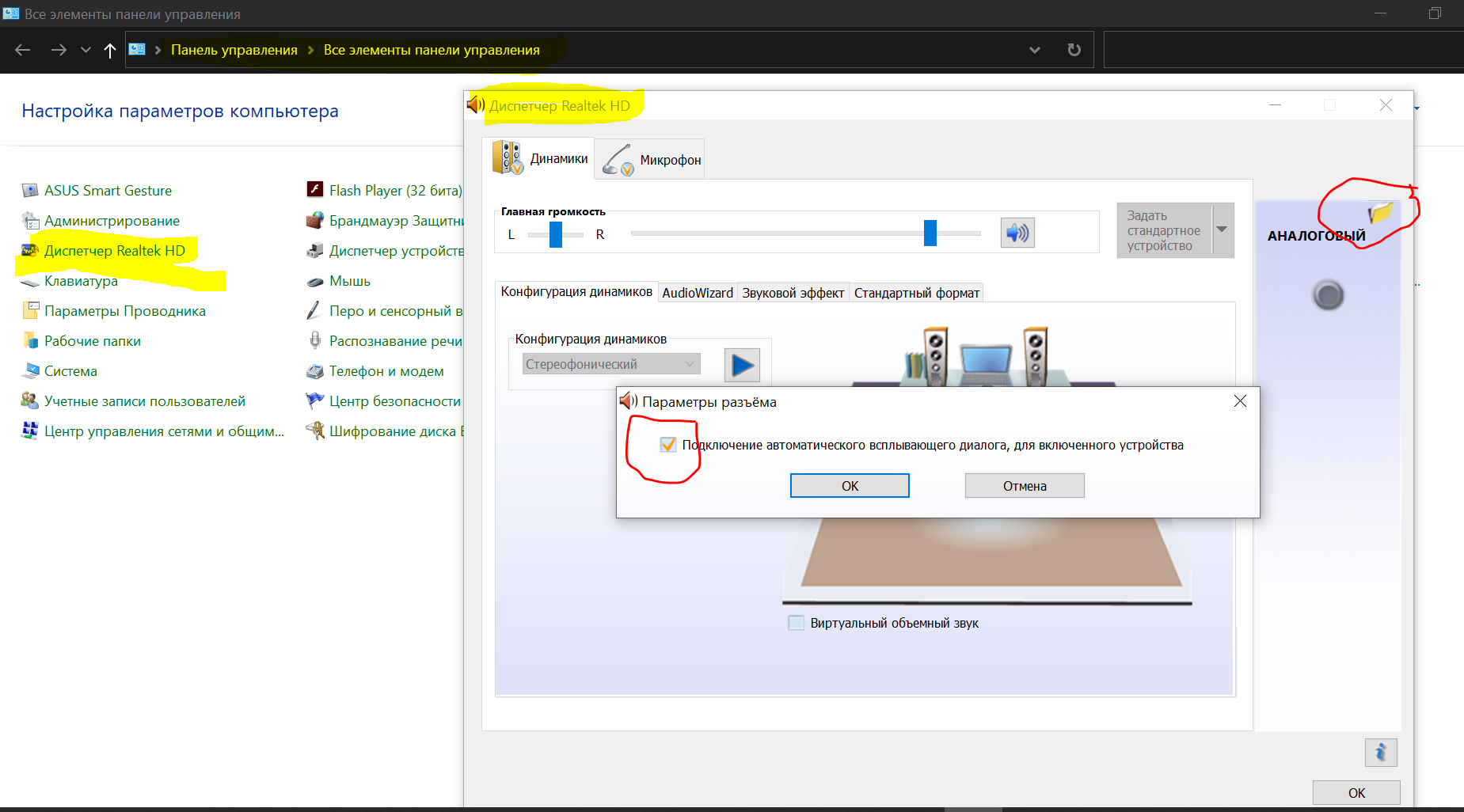Open the AudioWizard tab
This screenshot has height=812, width=1464.
pos(698,293)
